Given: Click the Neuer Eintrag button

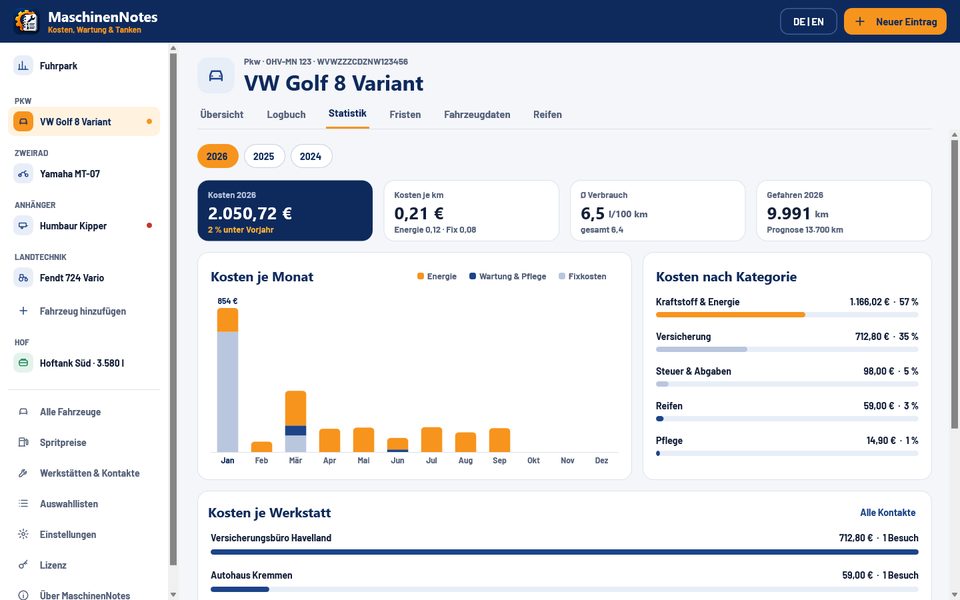Looking at the screenshot, I should (895, 21).
